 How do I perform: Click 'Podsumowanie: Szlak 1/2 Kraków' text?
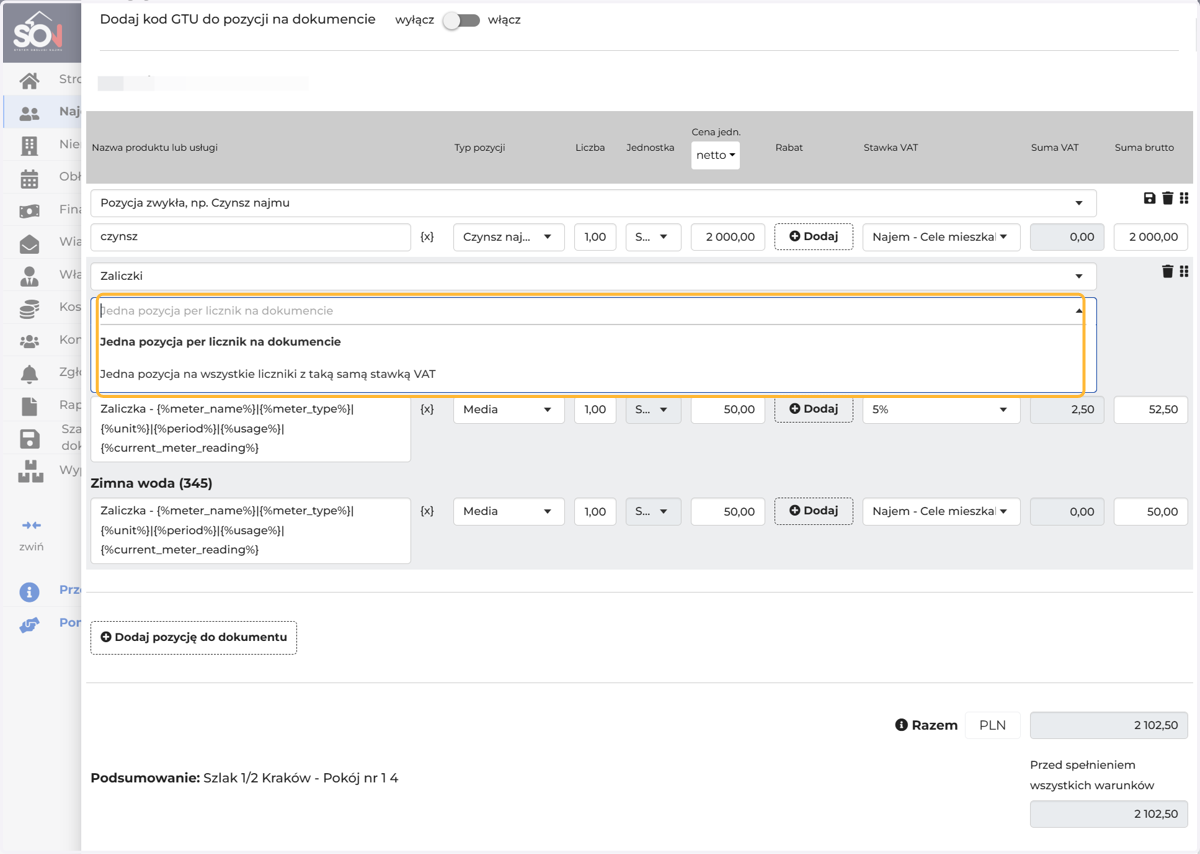coord(244,778)
